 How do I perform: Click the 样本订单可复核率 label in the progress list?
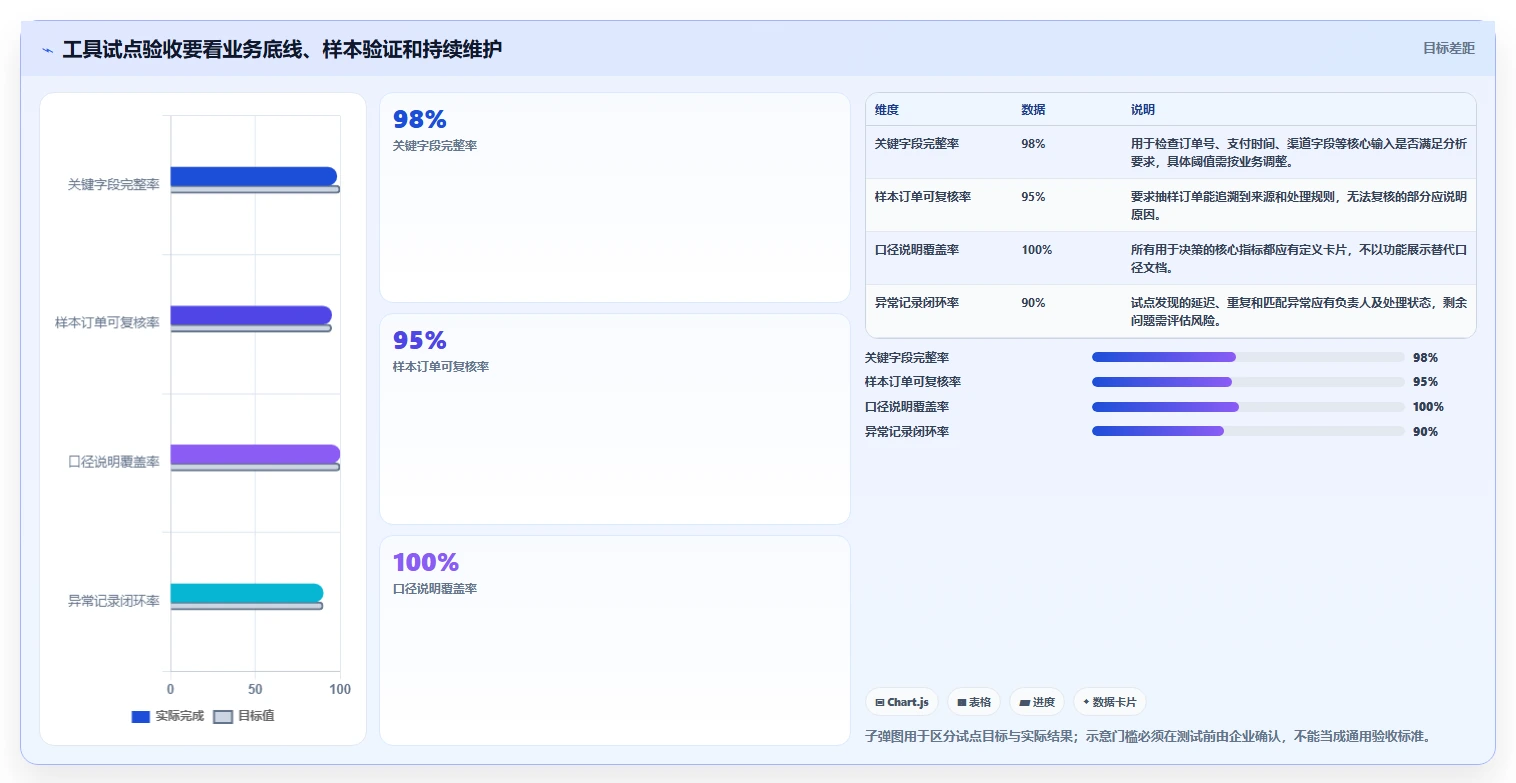tap(913, 382)
